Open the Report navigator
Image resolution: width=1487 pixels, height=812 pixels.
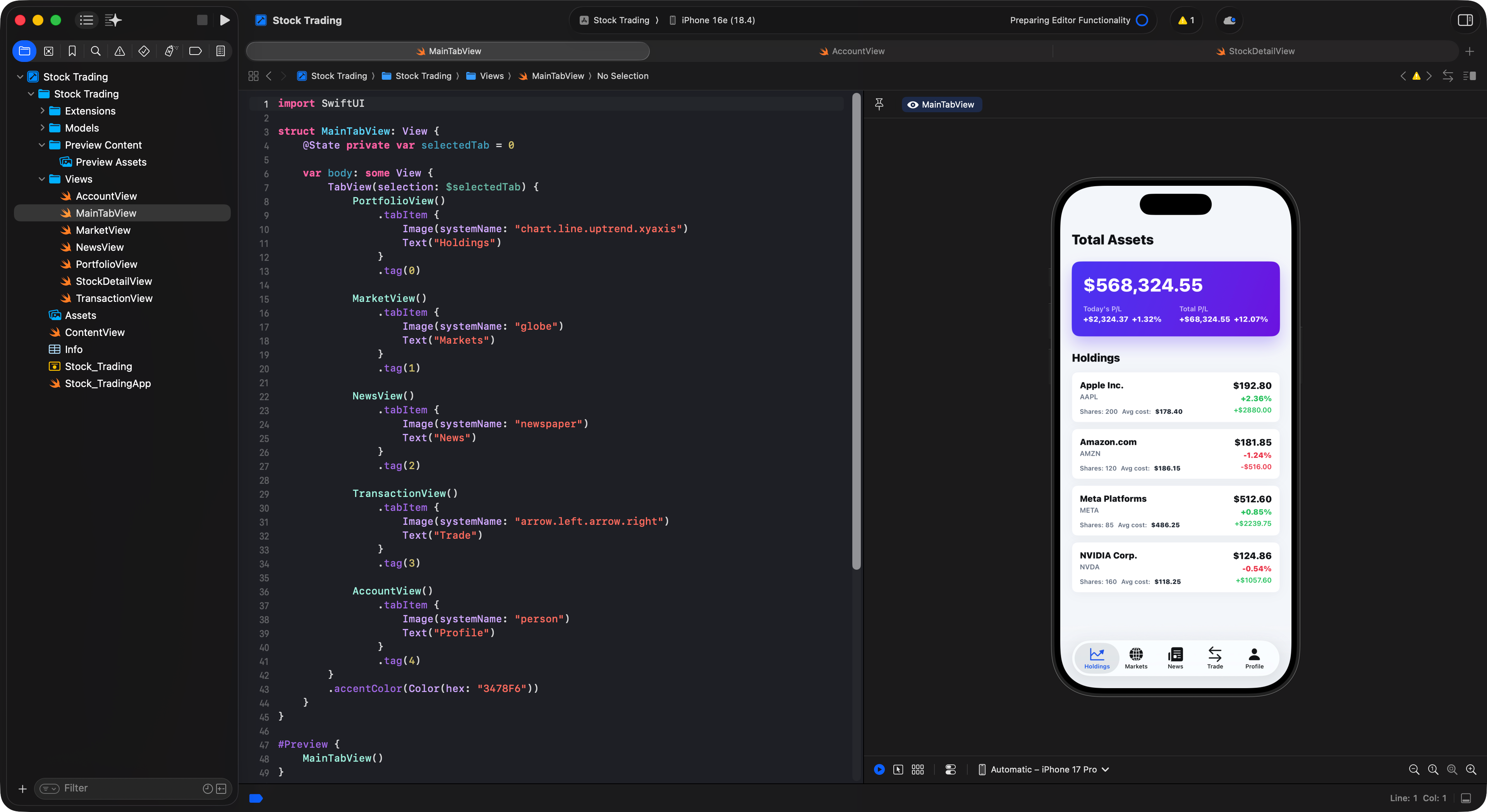point(220,51)
